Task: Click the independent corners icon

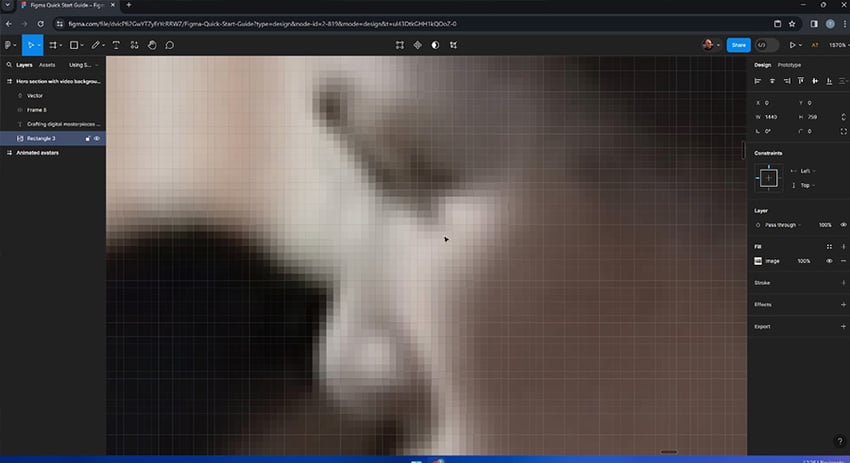Action: point(843,131)
